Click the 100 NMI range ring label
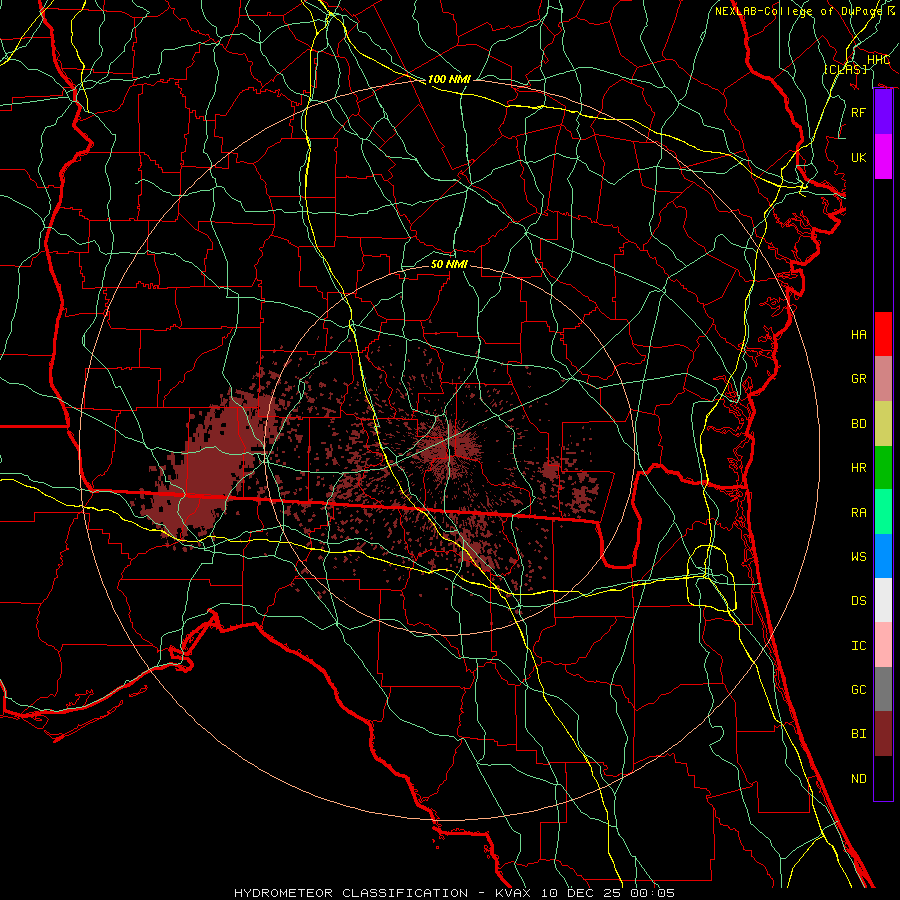This screenshot has height=900, width=900. (x=449, y=79)
